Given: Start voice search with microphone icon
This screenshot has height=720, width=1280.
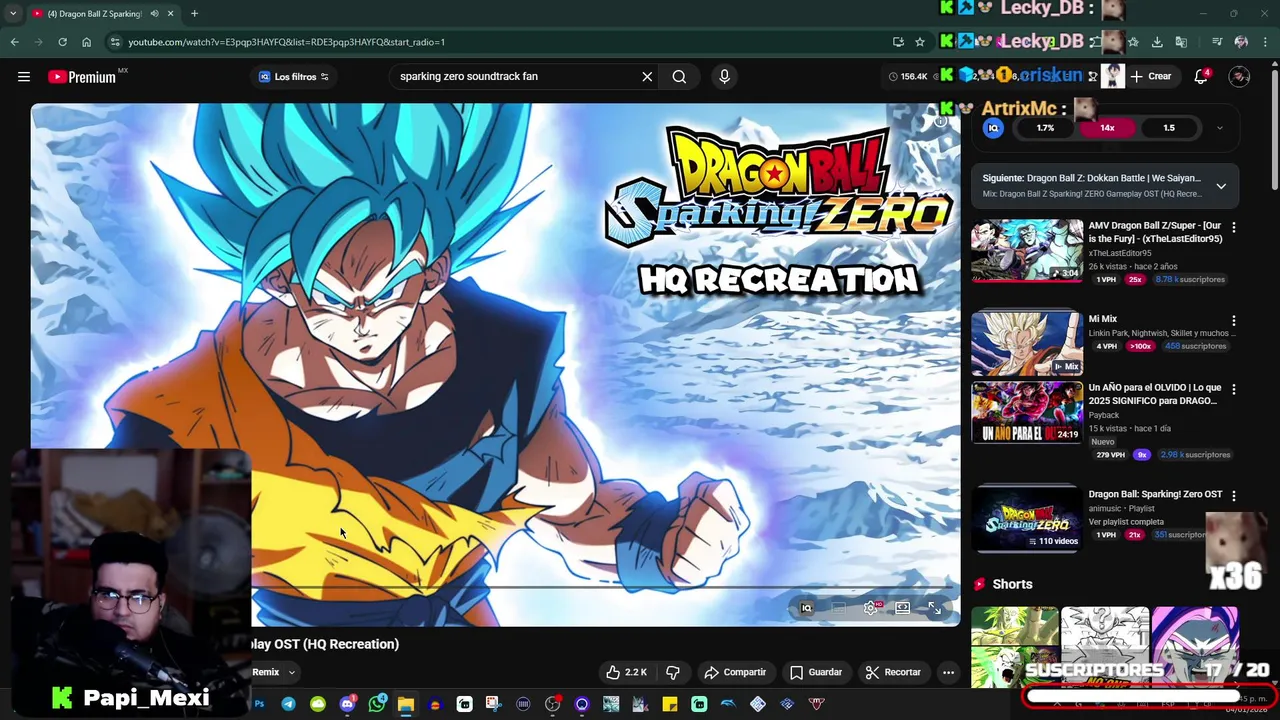Looking at the screenshot, I should click(725, 76).
